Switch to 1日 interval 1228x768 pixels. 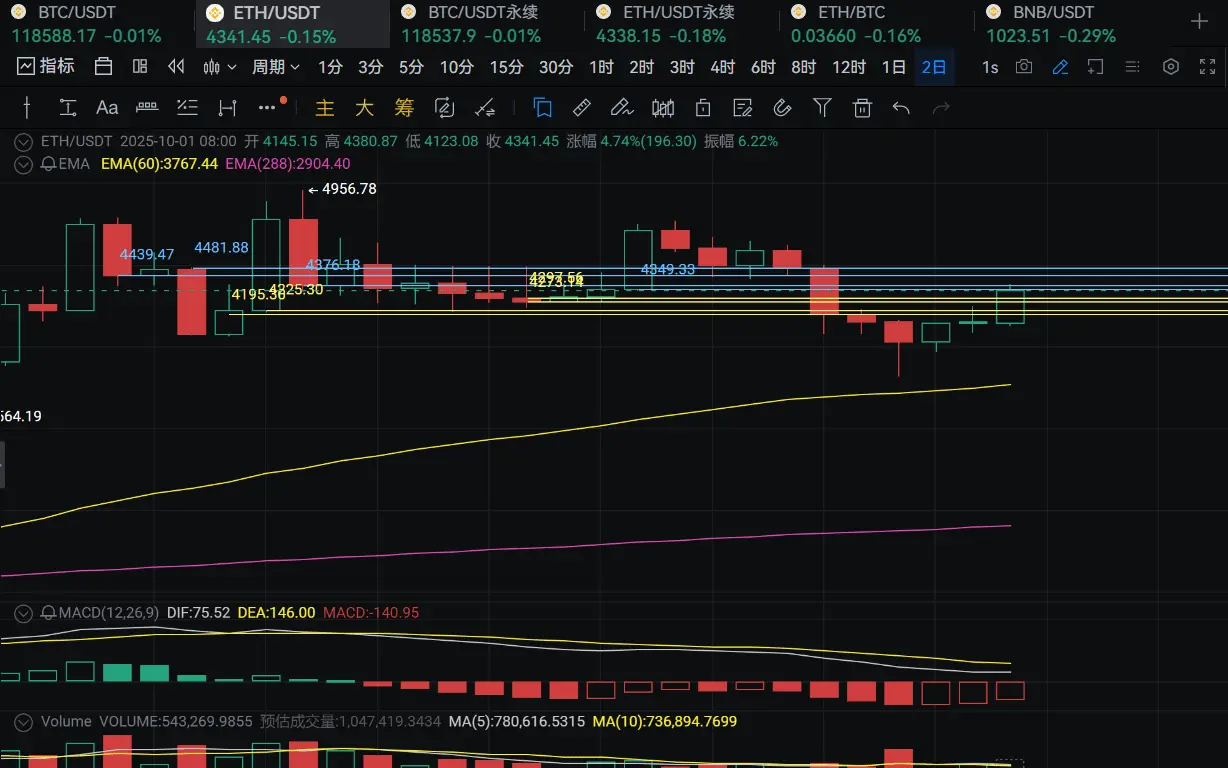[x=894, y=67]
